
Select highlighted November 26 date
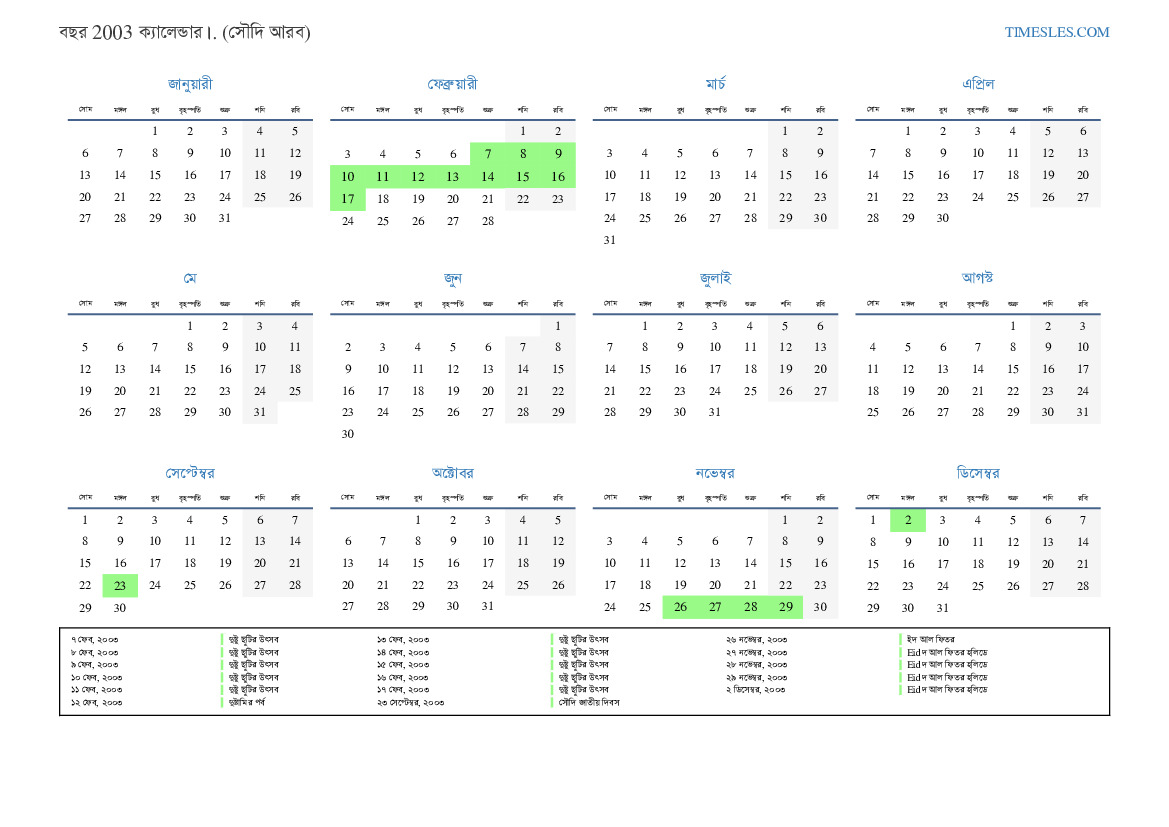point(680,608)
